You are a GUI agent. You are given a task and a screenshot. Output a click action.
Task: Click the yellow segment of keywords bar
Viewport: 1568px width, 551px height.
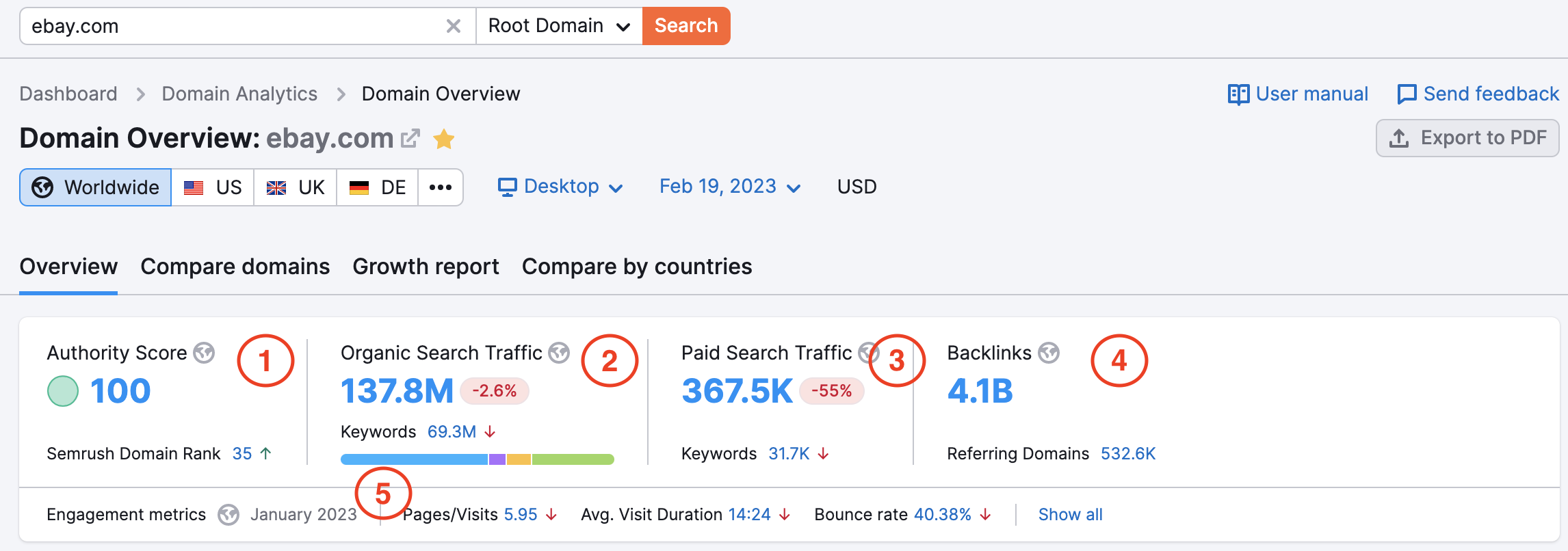click(519, 459)
